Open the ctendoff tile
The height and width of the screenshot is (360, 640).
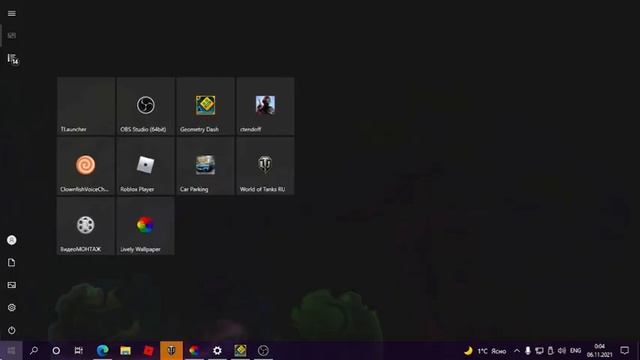click(x=265, y=106)
